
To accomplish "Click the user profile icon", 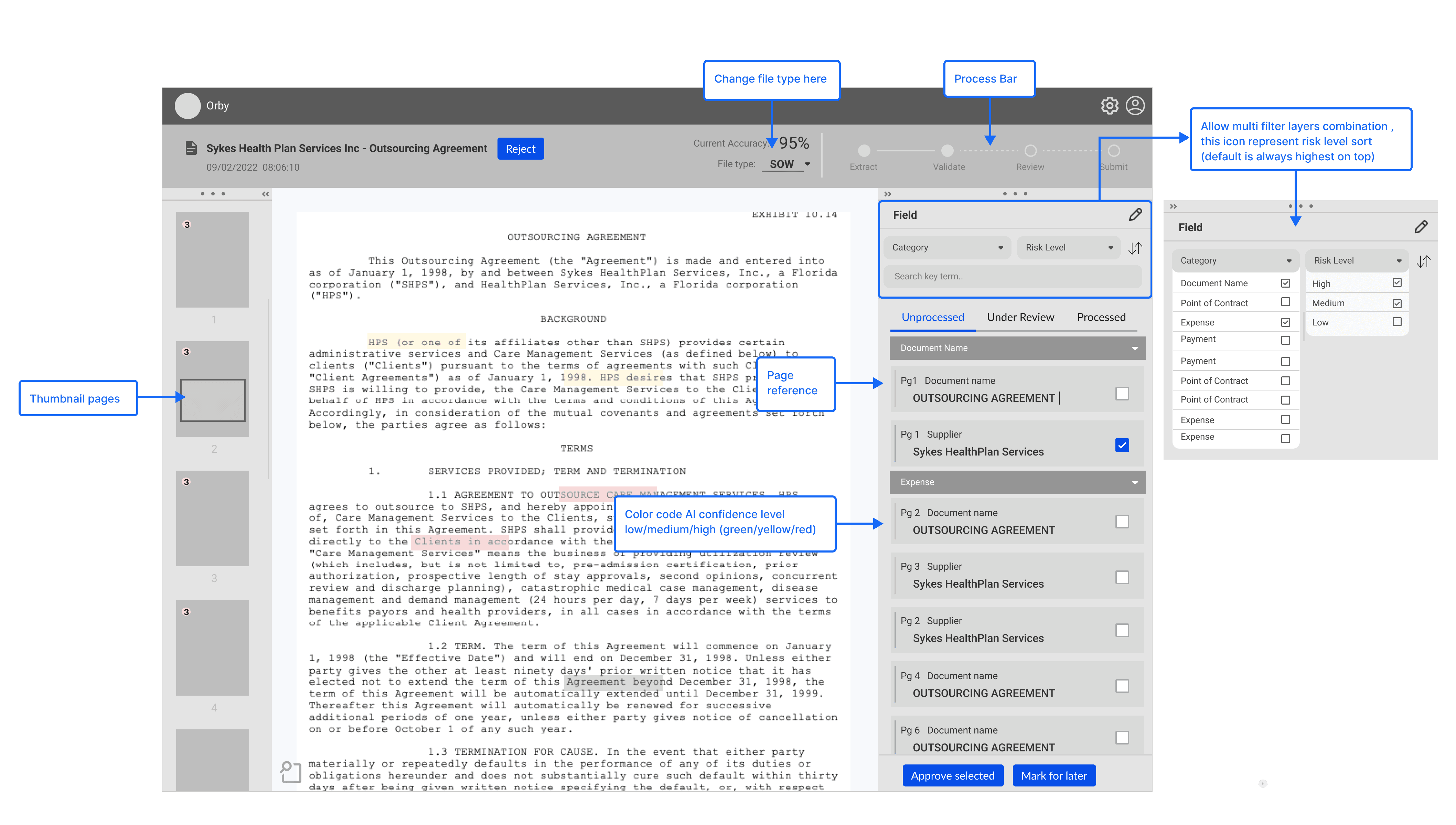I will tap(1135, 106).
